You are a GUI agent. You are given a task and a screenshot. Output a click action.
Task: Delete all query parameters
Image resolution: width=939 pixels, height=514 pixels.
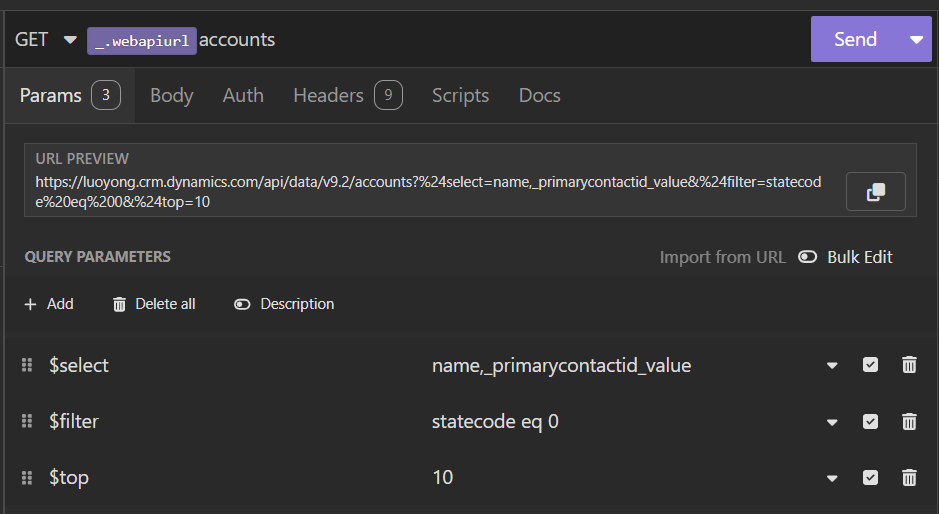click(154, 304)
